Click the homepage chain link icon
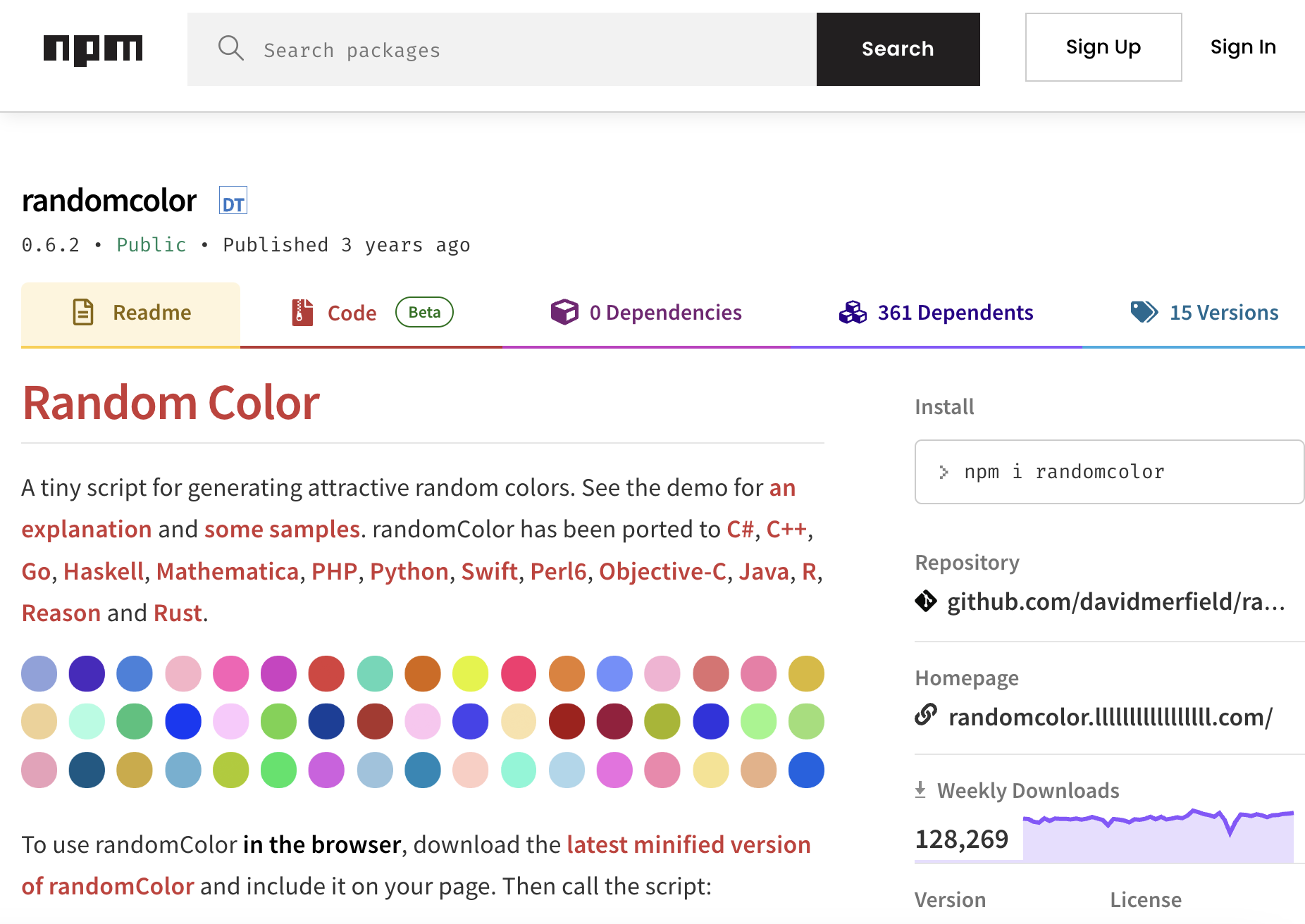 click(926, 715)
